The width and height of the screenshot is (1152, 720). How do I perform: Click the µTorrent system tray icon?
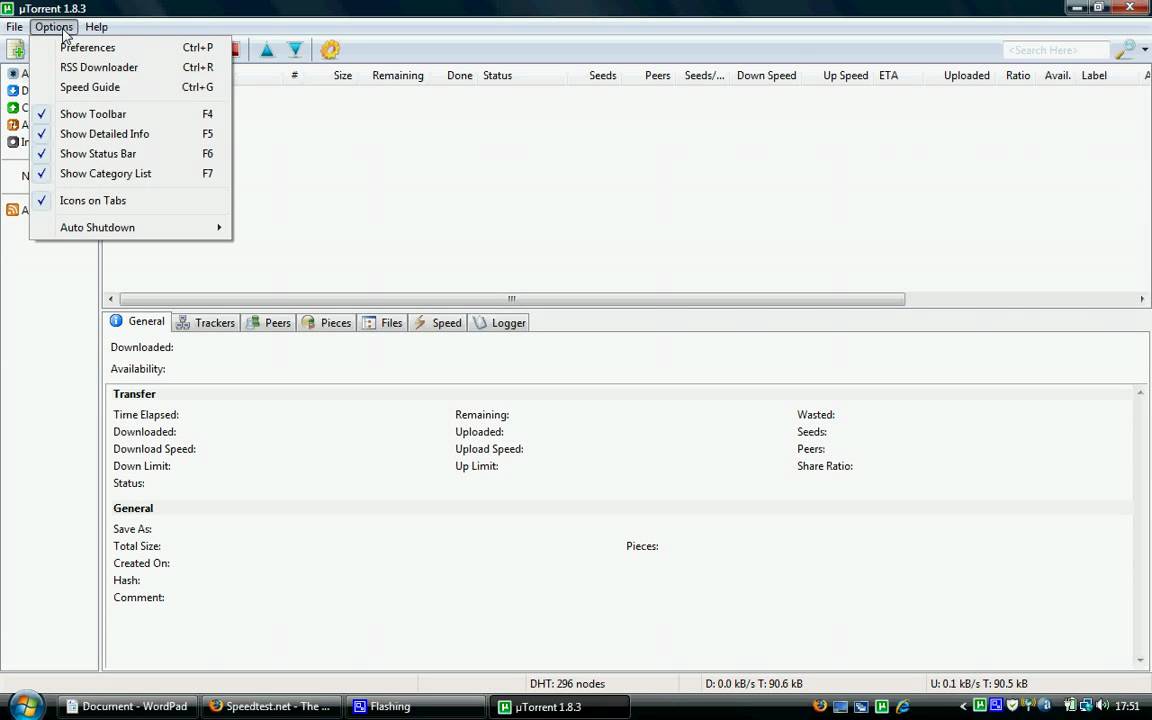(979, 706)
